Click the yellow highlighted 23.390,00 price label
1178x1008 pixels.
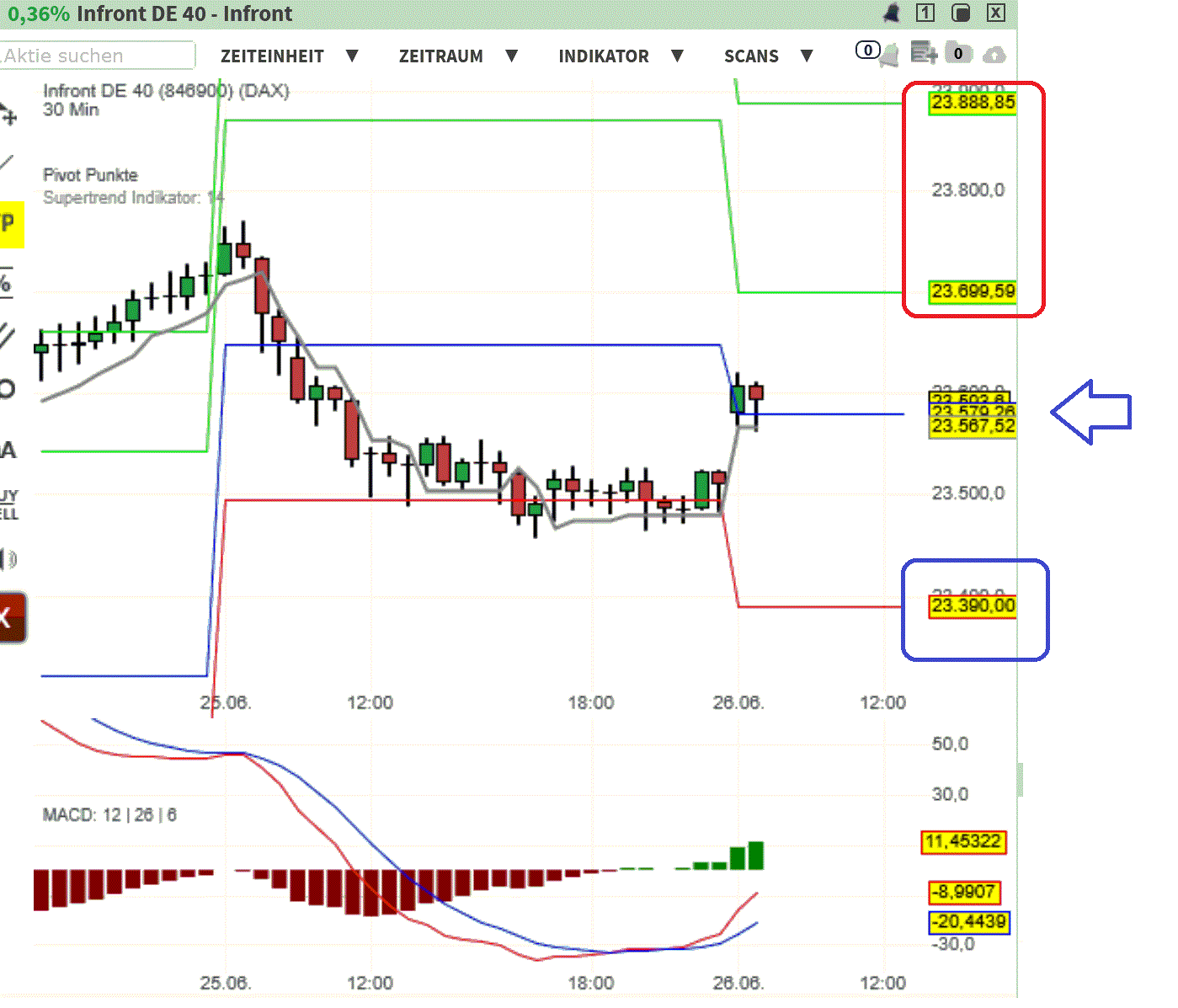(x=973, y=605)
